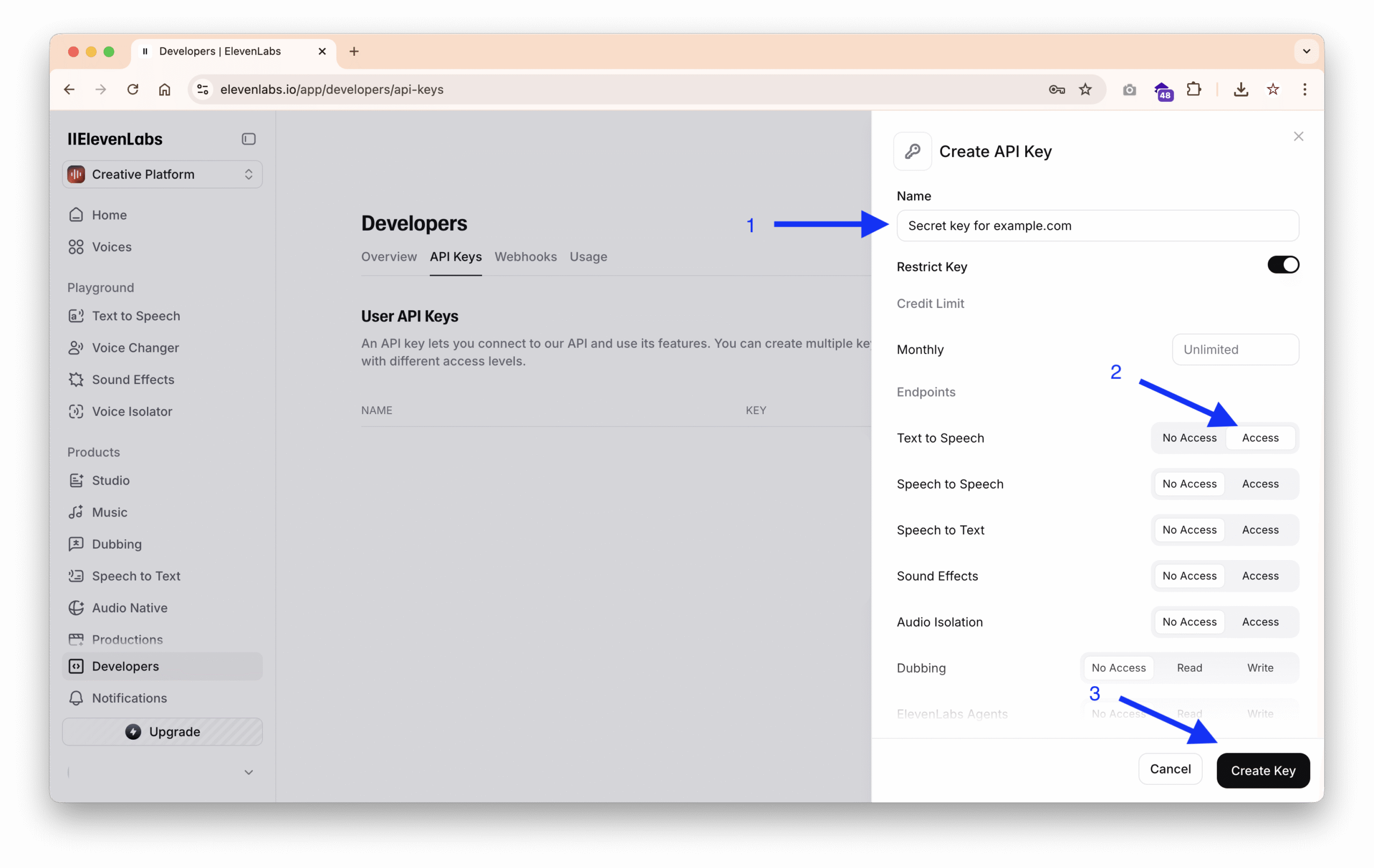Open Notifications in the sidebar
The width and height of the screenshot is (1374, 868).
129,698
